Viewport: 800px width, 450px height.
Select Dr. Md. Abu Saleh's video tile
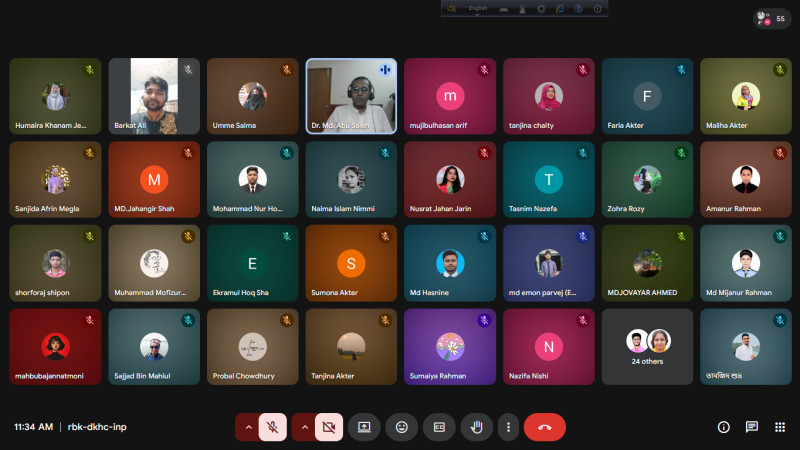pyautogui.click(x=351, y=96)
